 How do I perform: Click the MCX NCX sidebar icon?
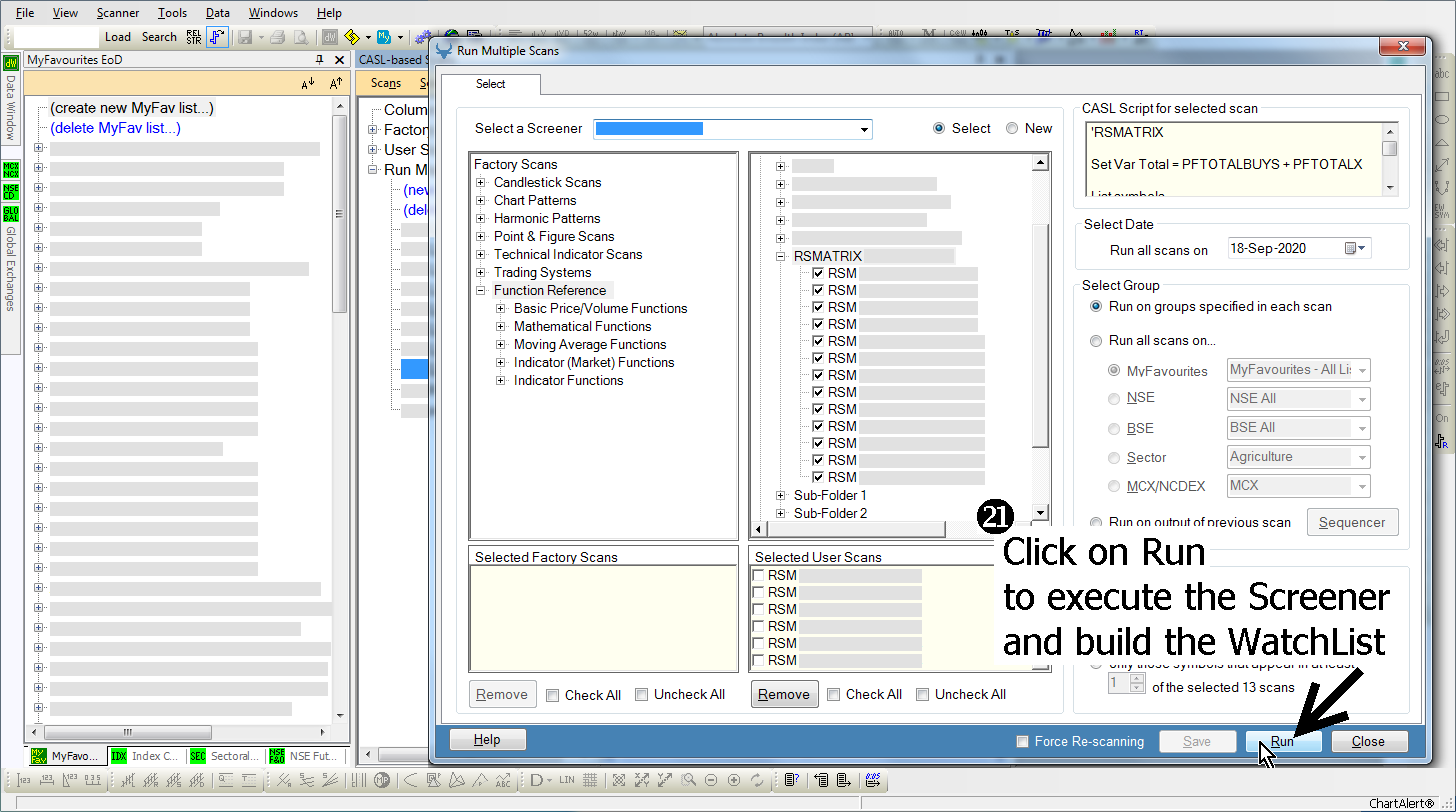(11, 169)
